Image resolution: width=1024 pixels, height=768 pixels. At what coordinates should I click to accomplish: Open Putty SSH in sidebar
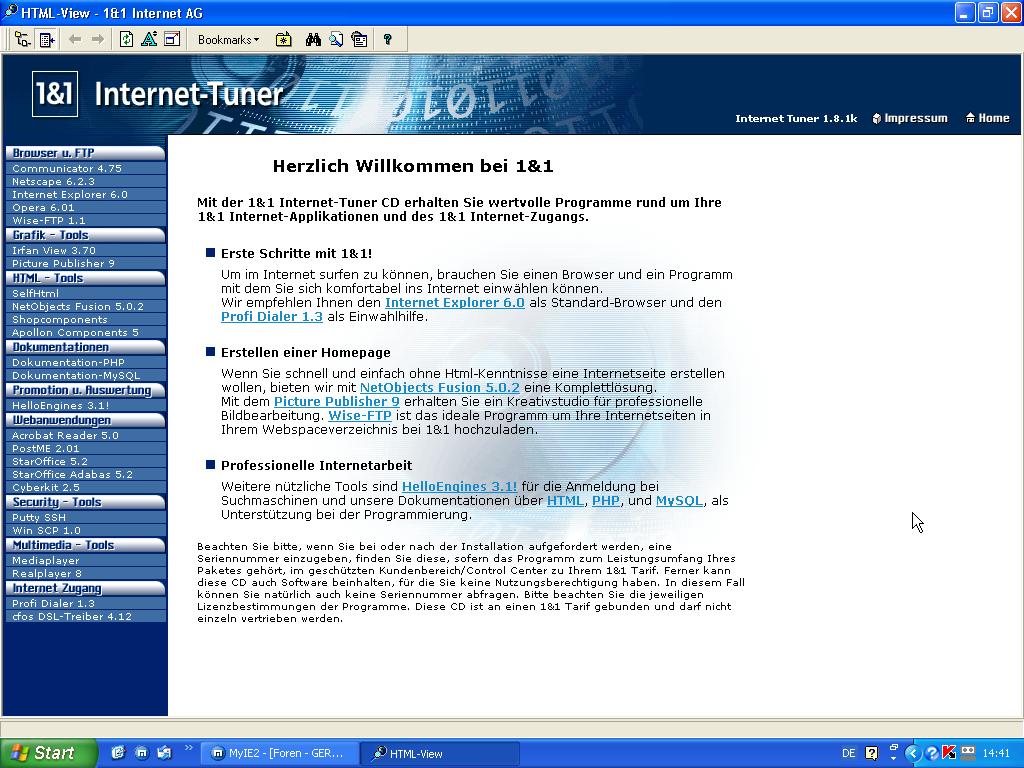pos(85,518)
